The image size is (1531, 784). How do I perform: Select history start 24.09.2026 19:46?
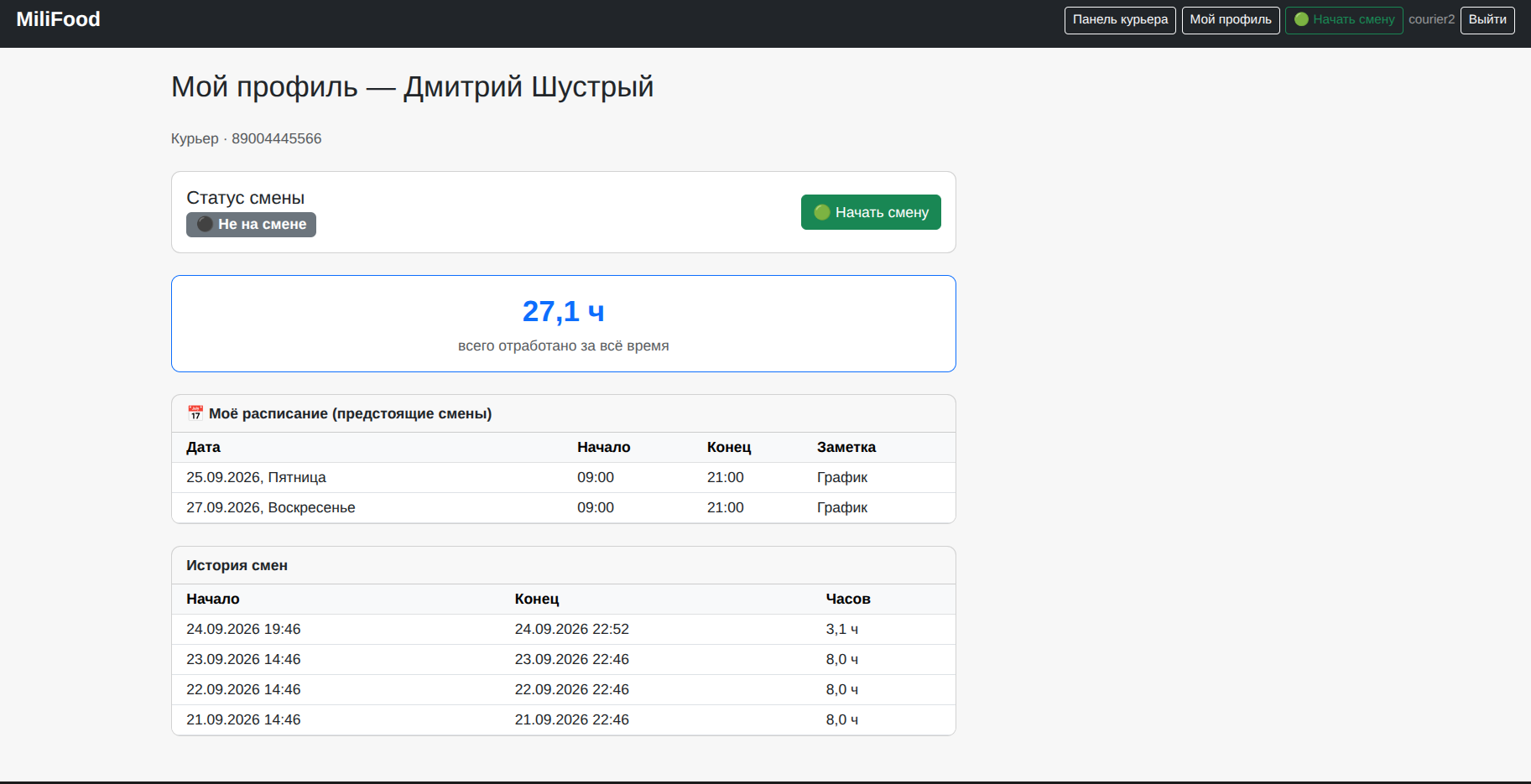pyautogui.click(x=243, y=630)
